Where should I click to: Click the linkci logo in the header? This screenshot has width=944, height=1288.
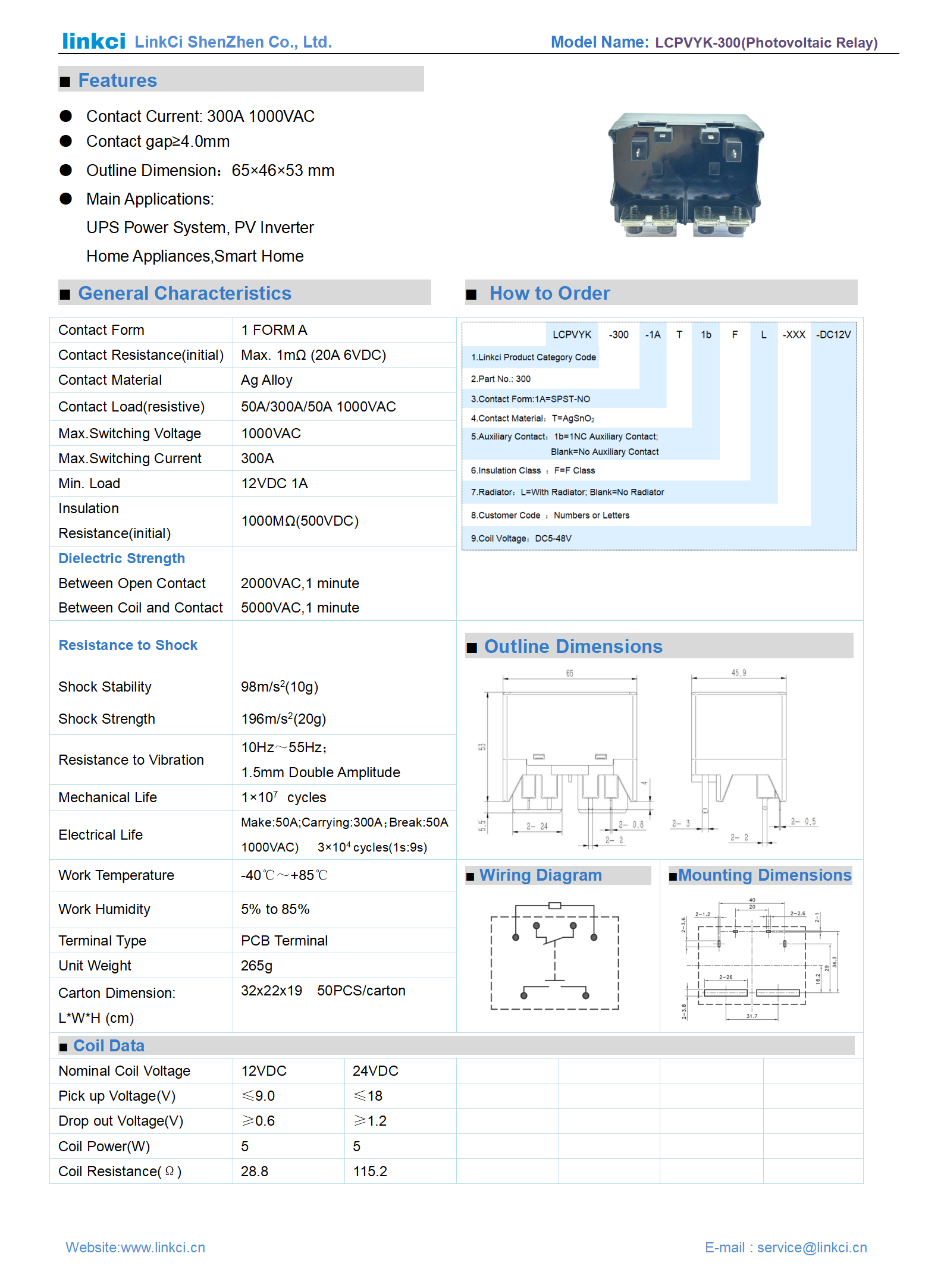(x=93, y=41)
